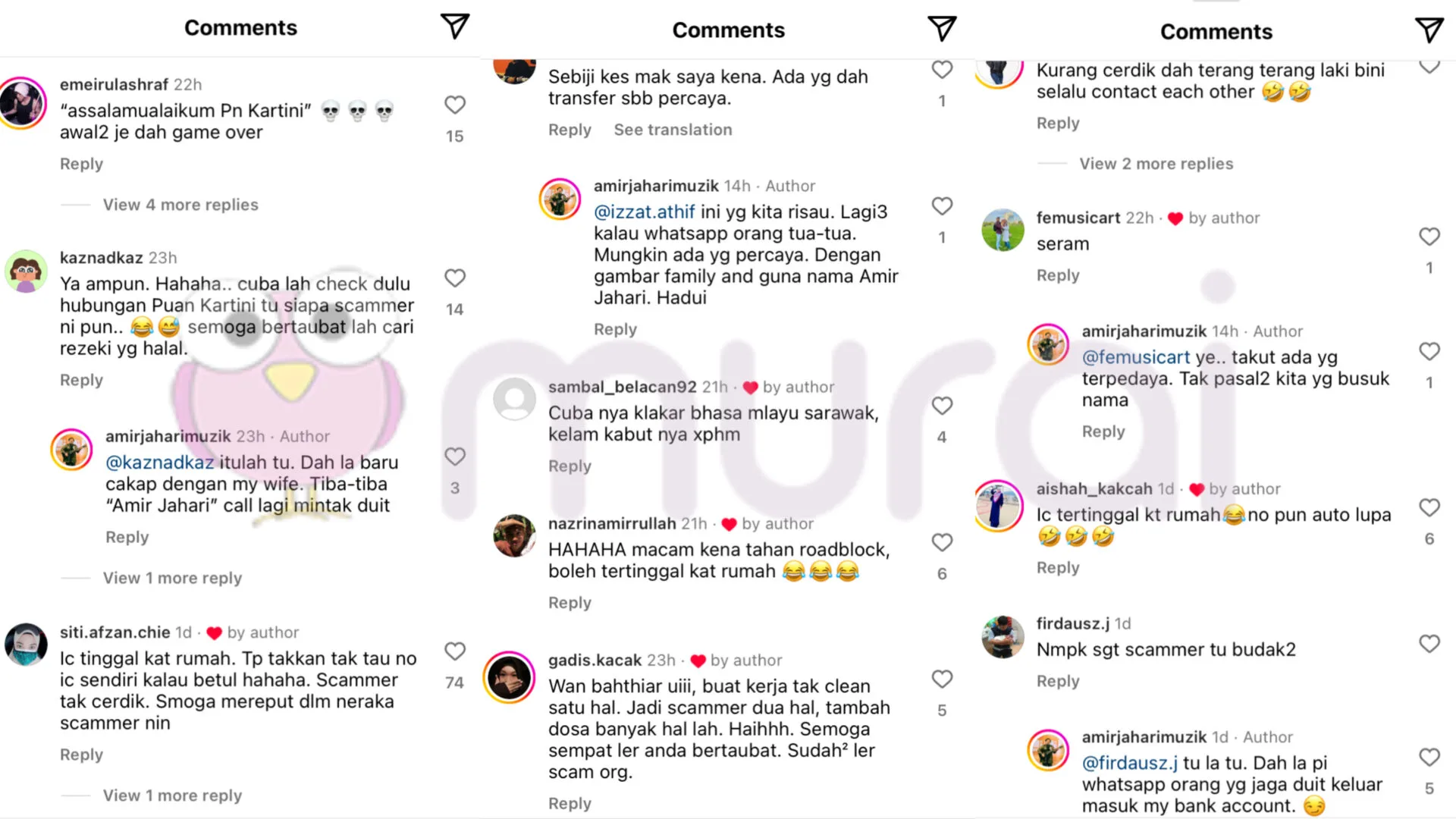Heart the femusicart "seram" comment
This screenshot has height=819, width=1456.
[1429, 237]
